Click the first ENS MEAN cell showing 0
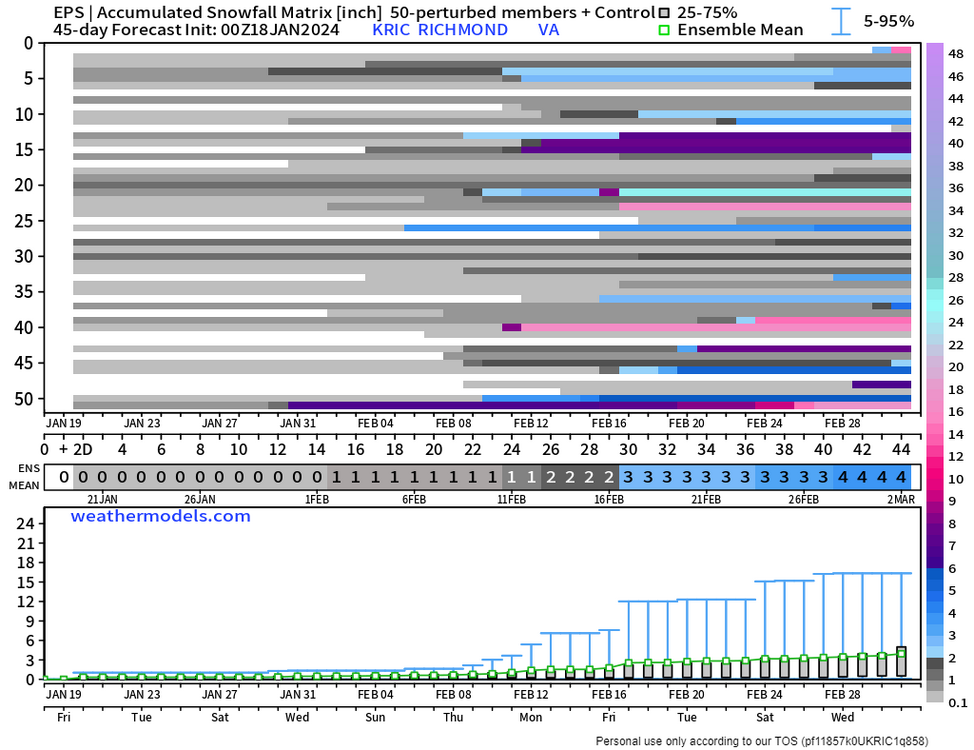 tap(63, 477)
